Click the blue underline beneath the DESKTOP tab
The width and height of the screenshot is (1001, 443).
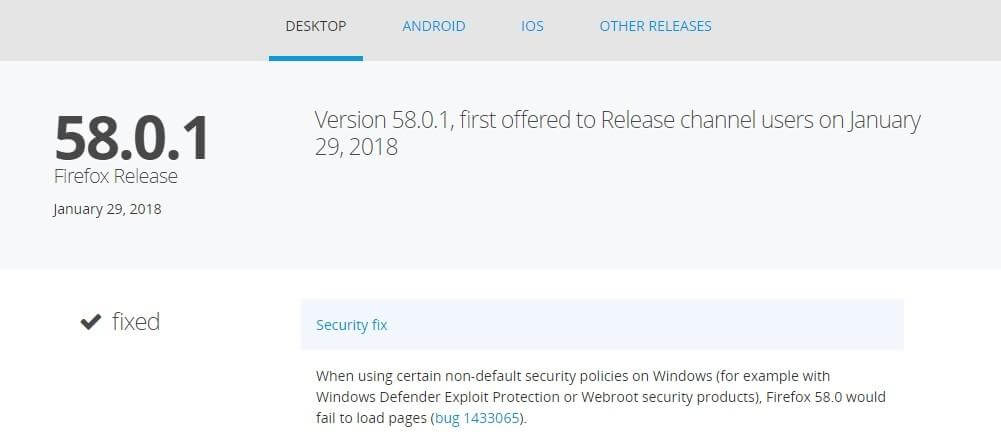pos(316,58)
